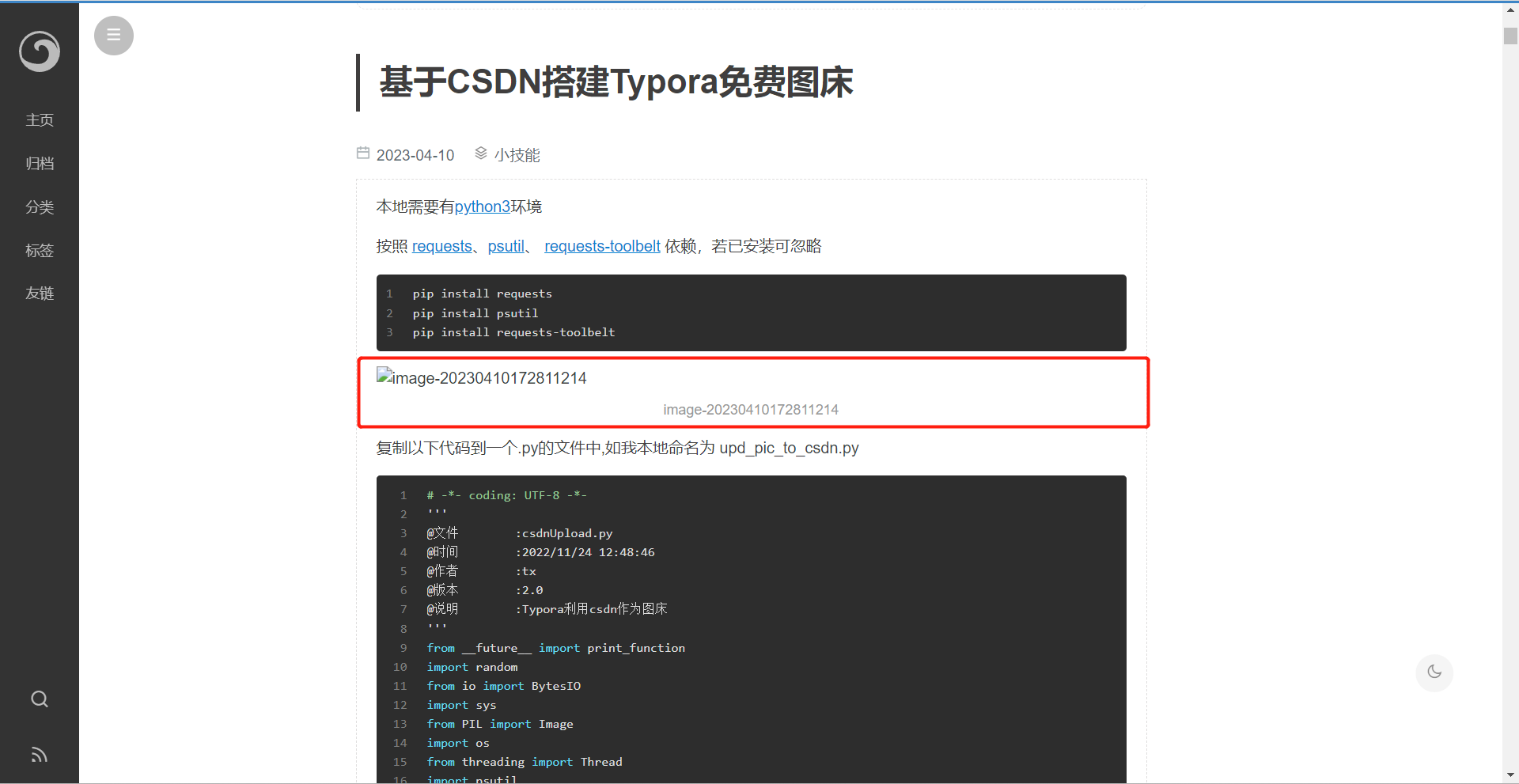This screenshot has height=784, width=1519.
Task: Click the line 'pip install requests-toolbelt'
Action: click(x=513, y=332)
